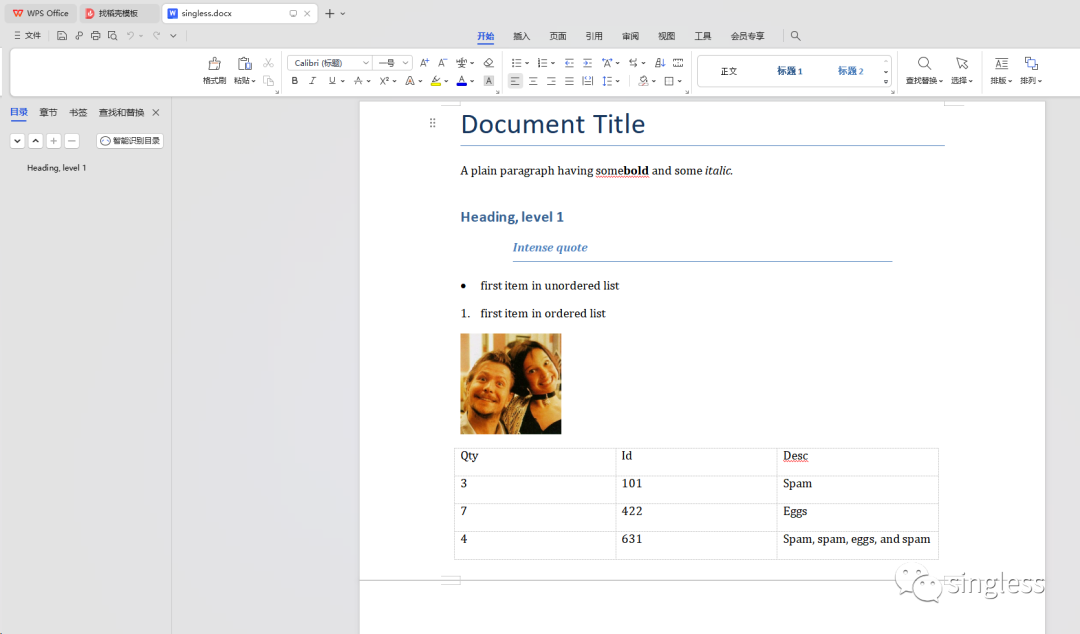
Task: Toggle Italic formatting
Action: pyautogui.click(x=312, y=81)
